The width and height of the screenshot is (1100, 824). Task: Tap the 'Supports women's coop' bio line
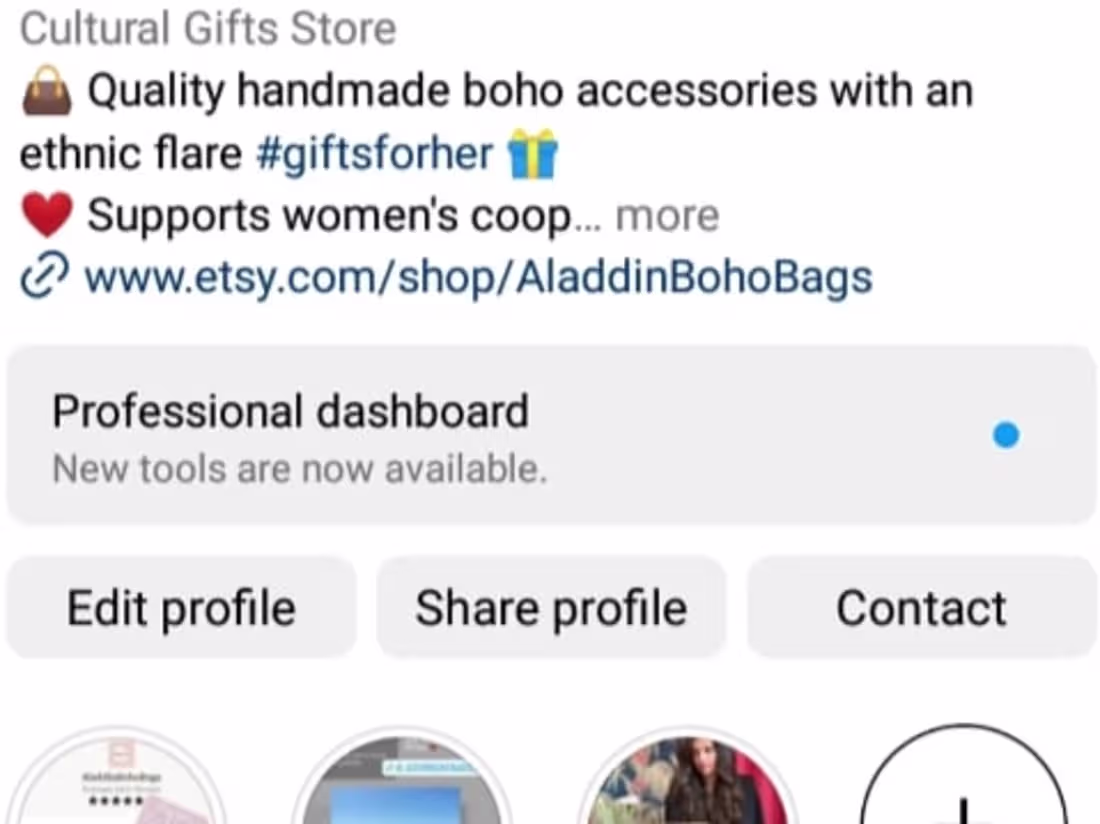click(330, 216)
